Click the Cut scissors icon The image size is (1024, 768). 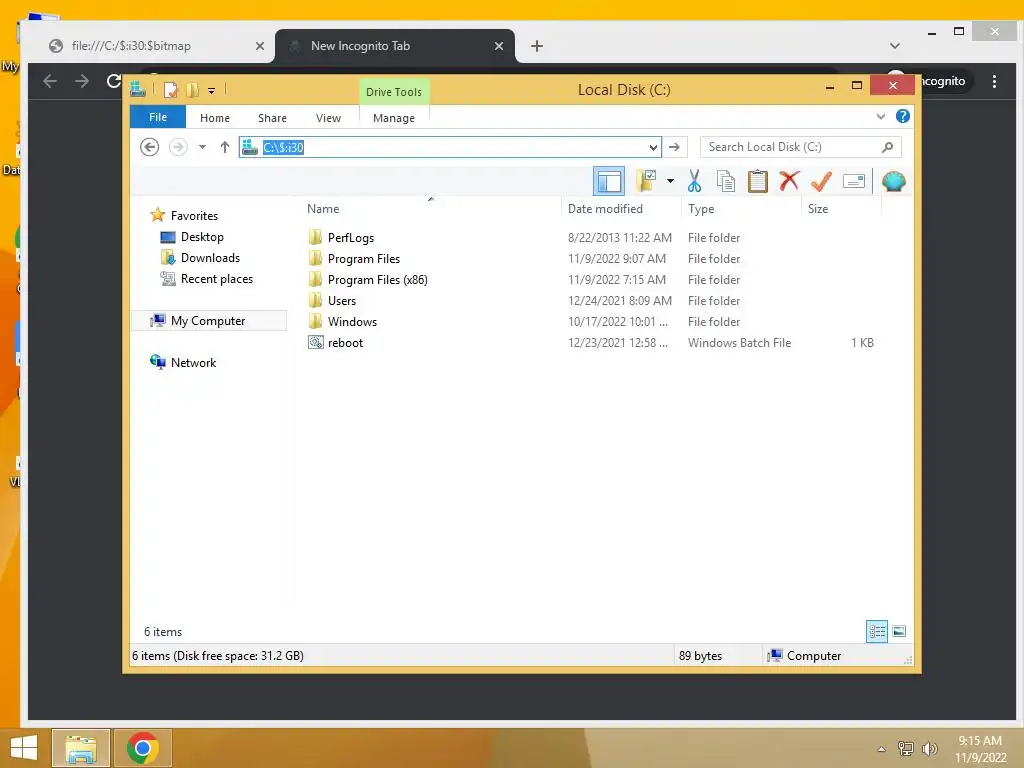694,181
